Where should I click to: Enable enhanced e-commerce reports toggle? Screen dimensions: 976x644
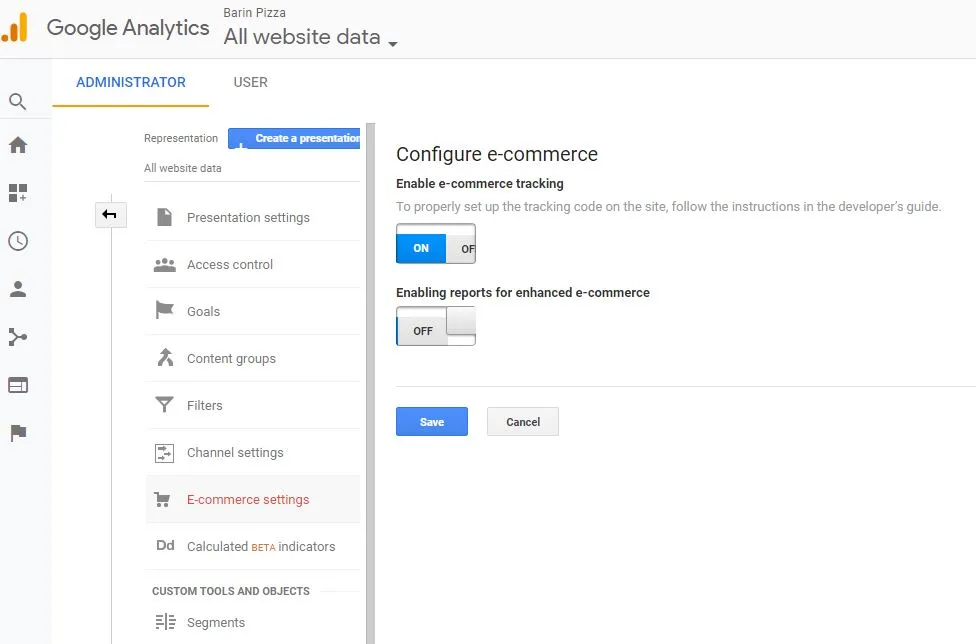[x=436, y=325]
